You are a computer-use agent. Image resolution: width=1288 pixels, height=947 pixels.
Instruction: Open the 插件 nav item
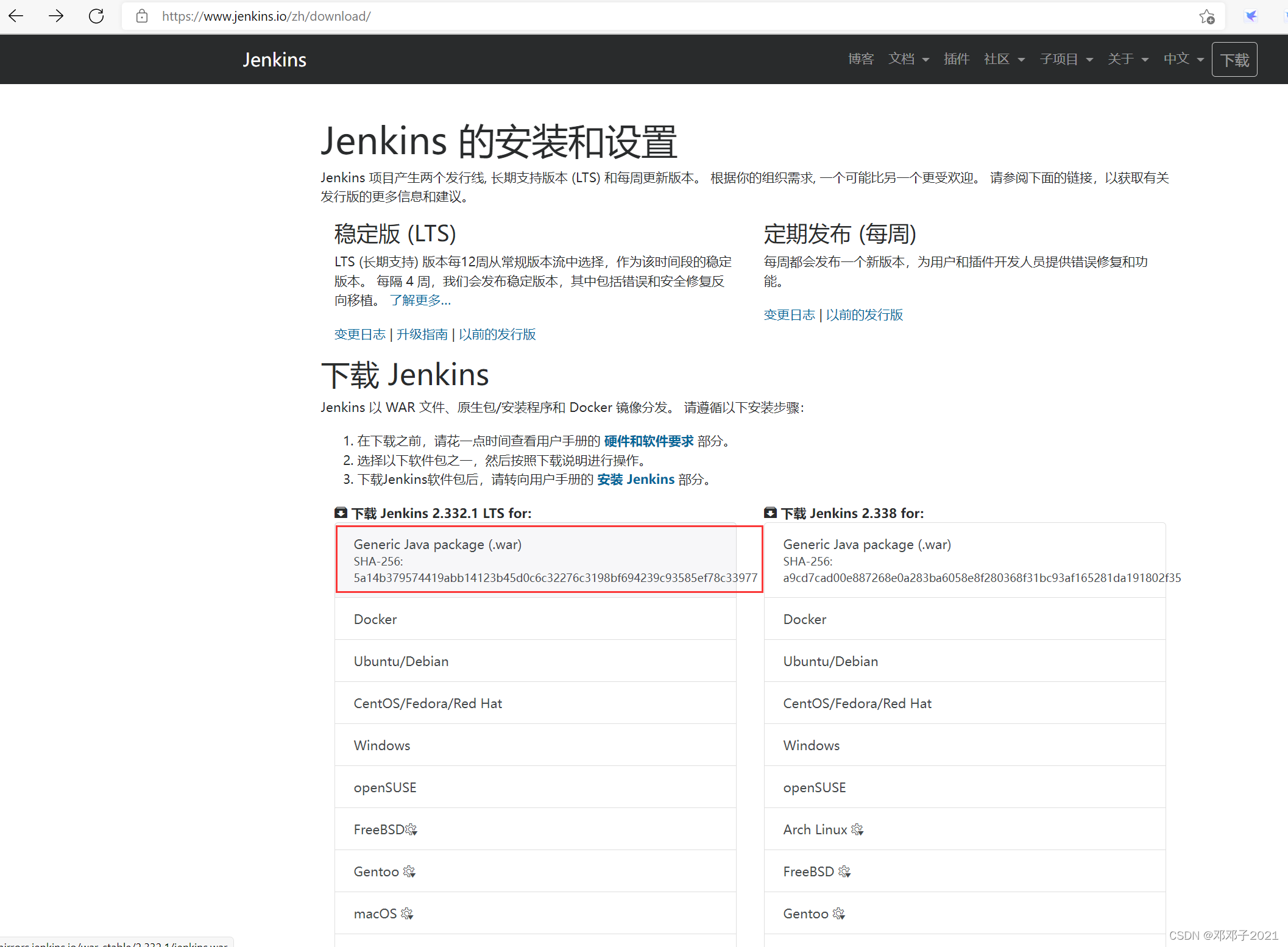click(x=957, y=59)
